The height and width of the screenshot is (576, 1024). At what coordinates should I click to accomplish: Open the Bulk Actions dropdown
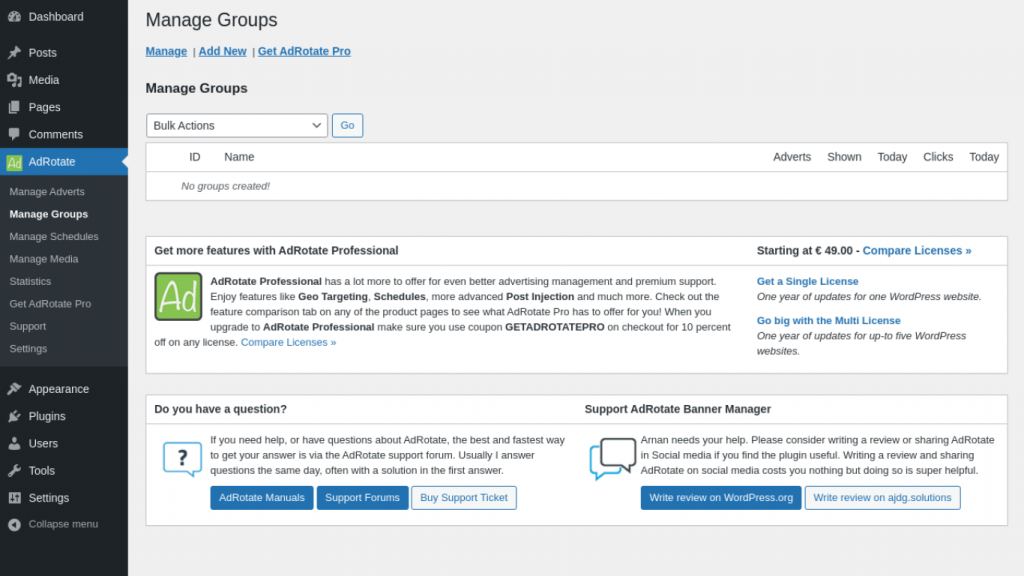pos(237,126)
